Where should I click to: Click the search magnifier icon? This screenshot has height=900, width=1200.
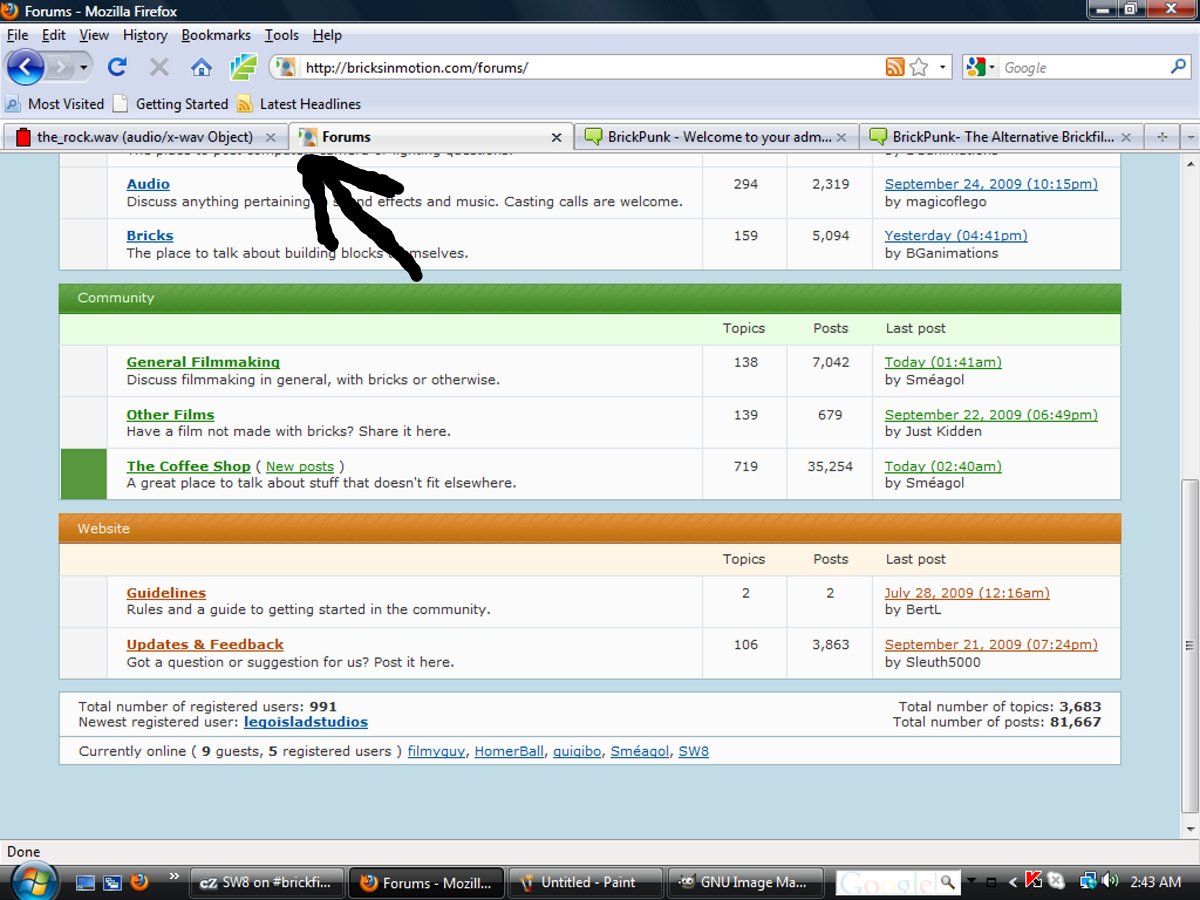[x=1178, y=67]
